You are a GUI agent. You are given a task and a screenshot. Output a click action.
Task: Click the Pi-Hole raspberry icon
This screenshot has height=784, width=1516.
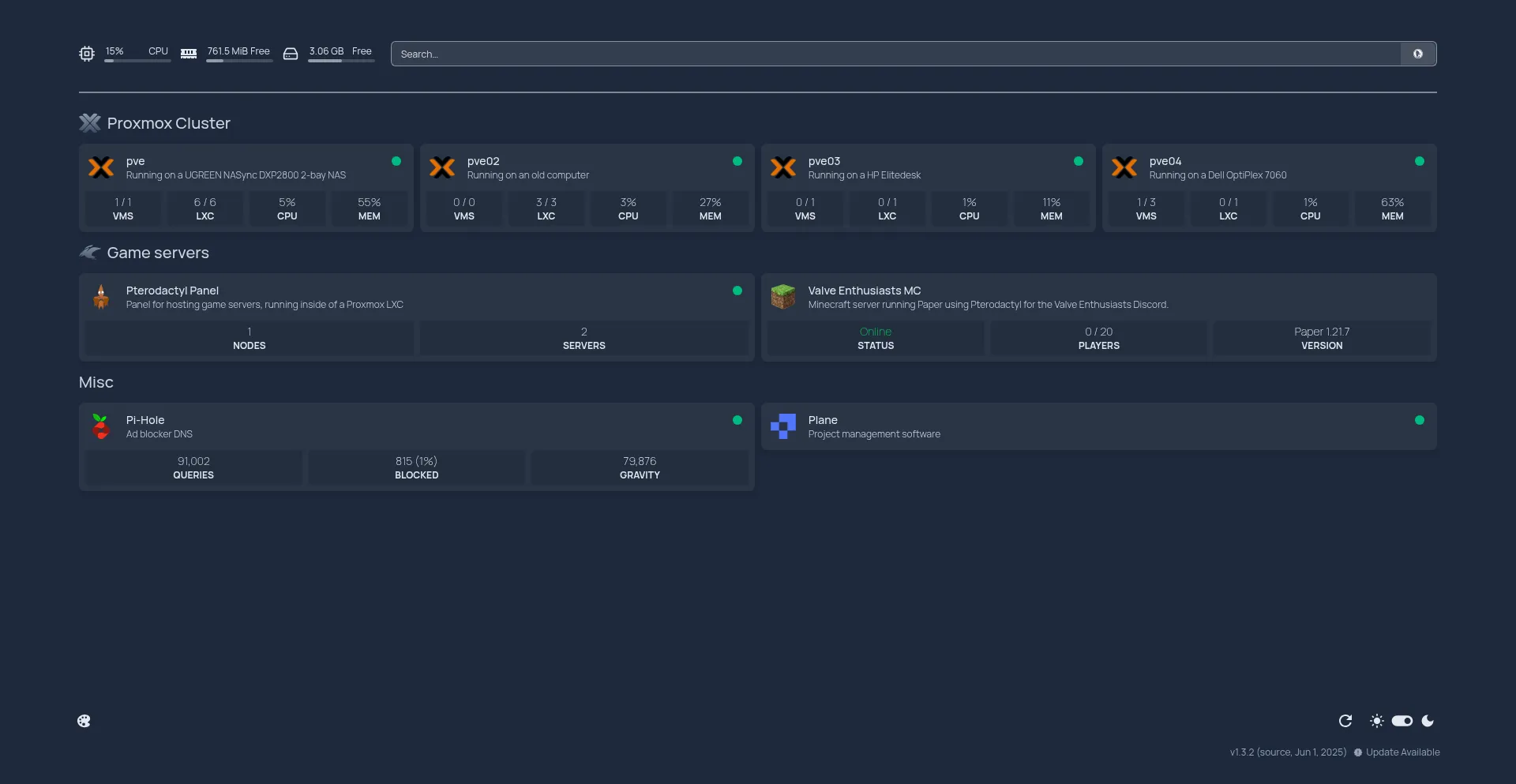pos(101,426)
